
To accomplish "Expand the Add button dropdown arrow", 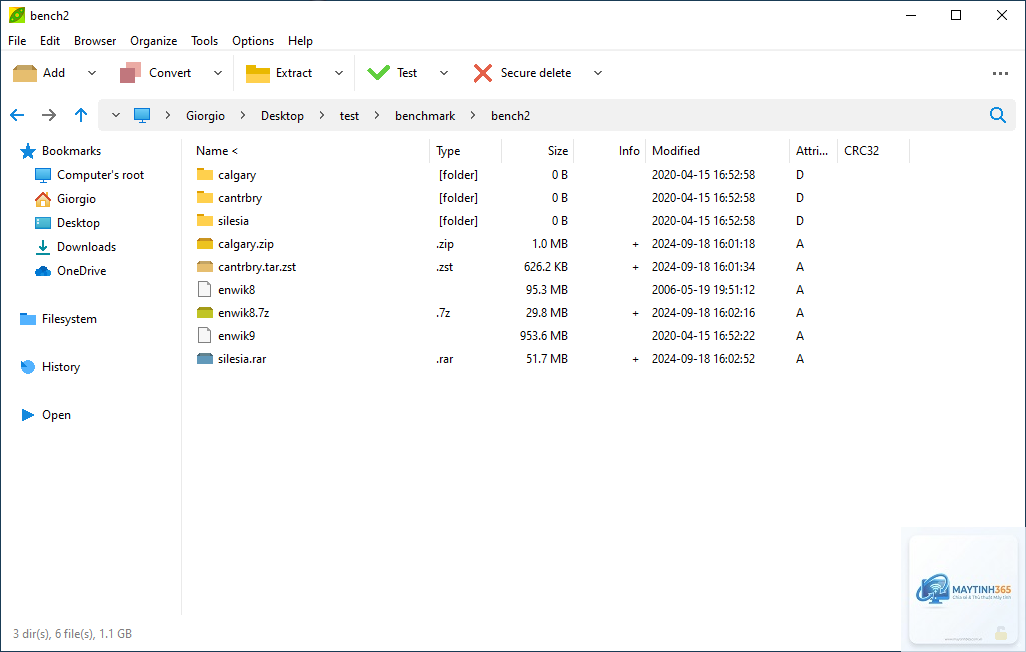I will (92, 73).
